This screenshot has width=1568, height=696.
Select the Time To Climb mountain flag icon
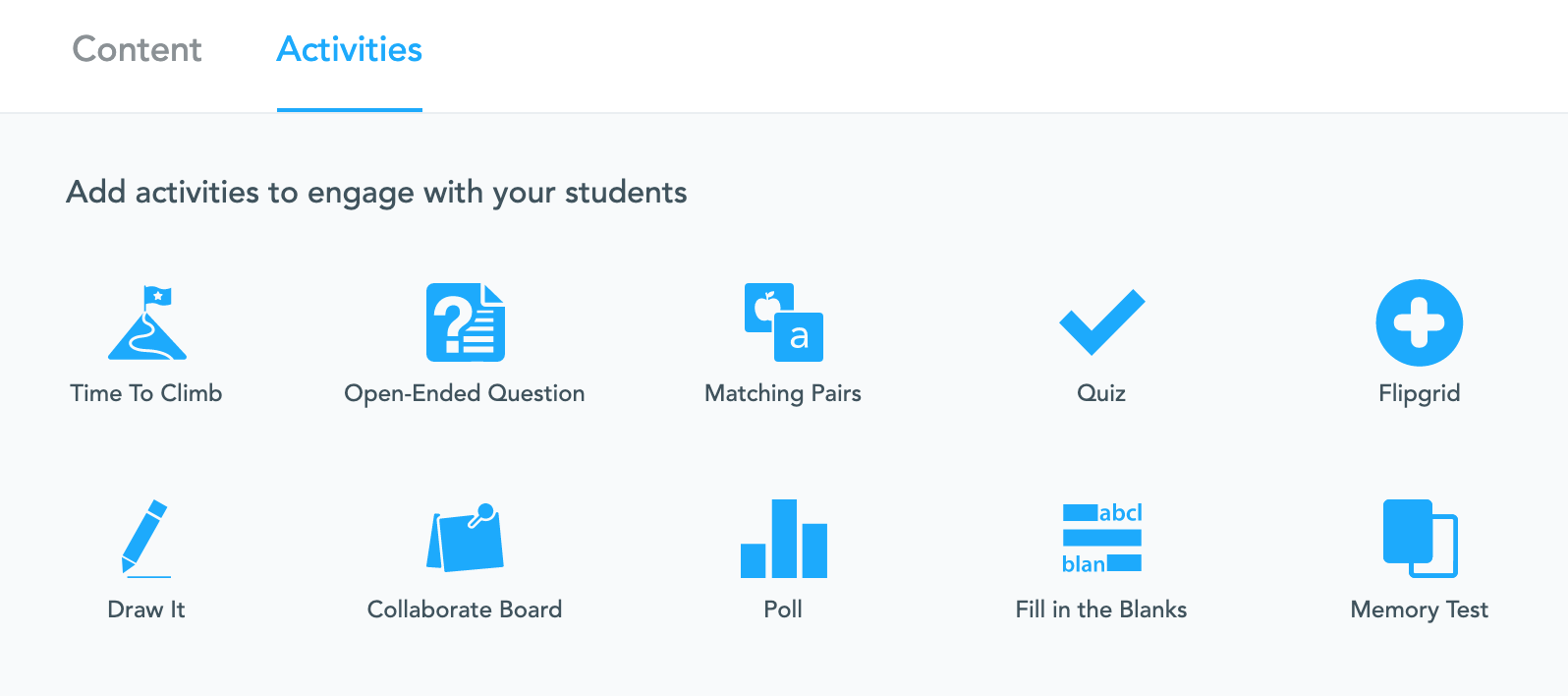[x=146, y=322]
